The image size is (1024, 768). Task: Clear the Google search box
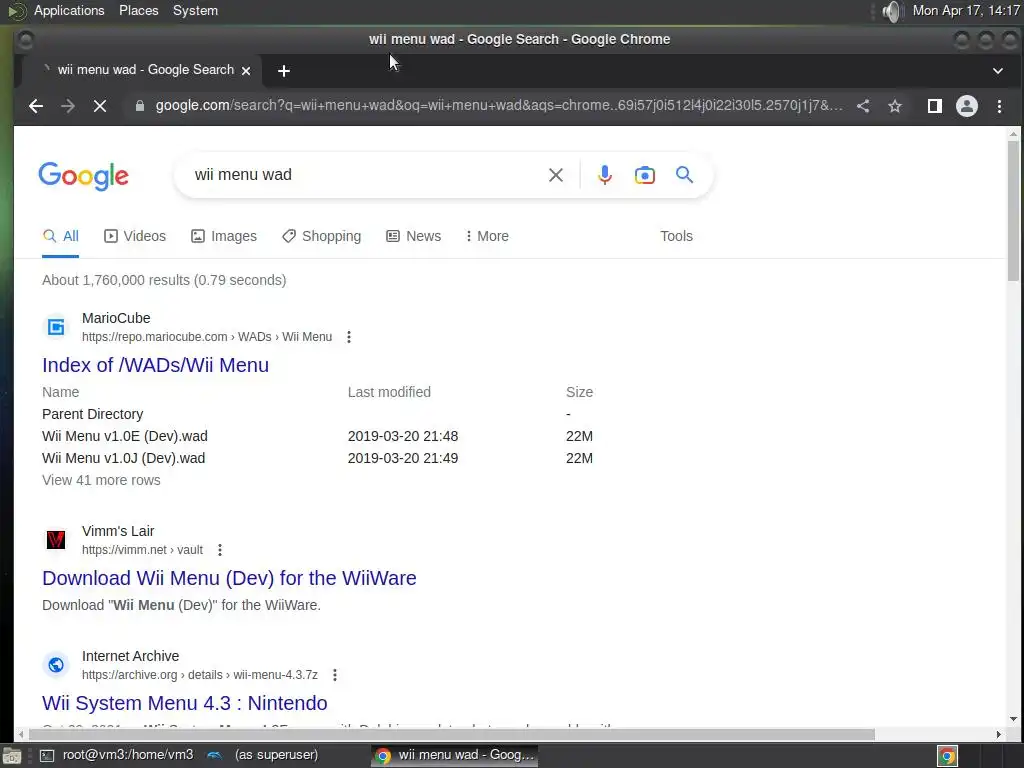click(556, 175)
